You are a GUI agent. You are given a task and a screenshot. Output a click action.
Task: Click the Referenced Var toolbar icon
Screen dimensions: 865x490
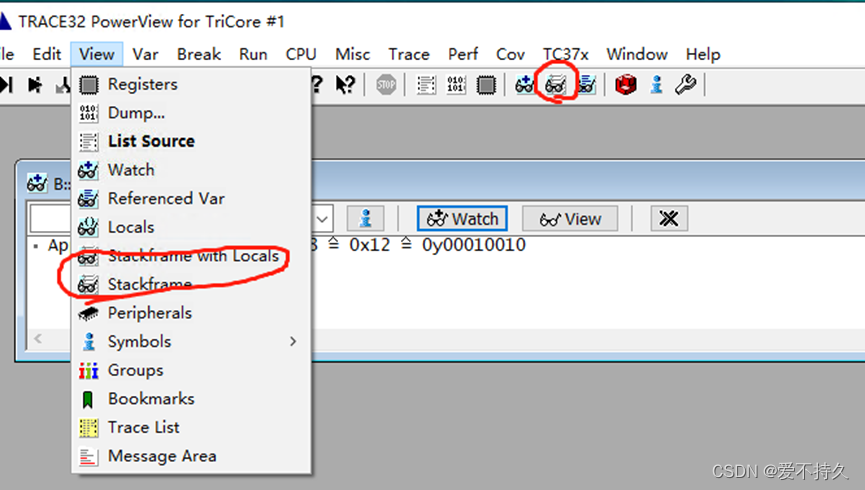tap(586, 84)
